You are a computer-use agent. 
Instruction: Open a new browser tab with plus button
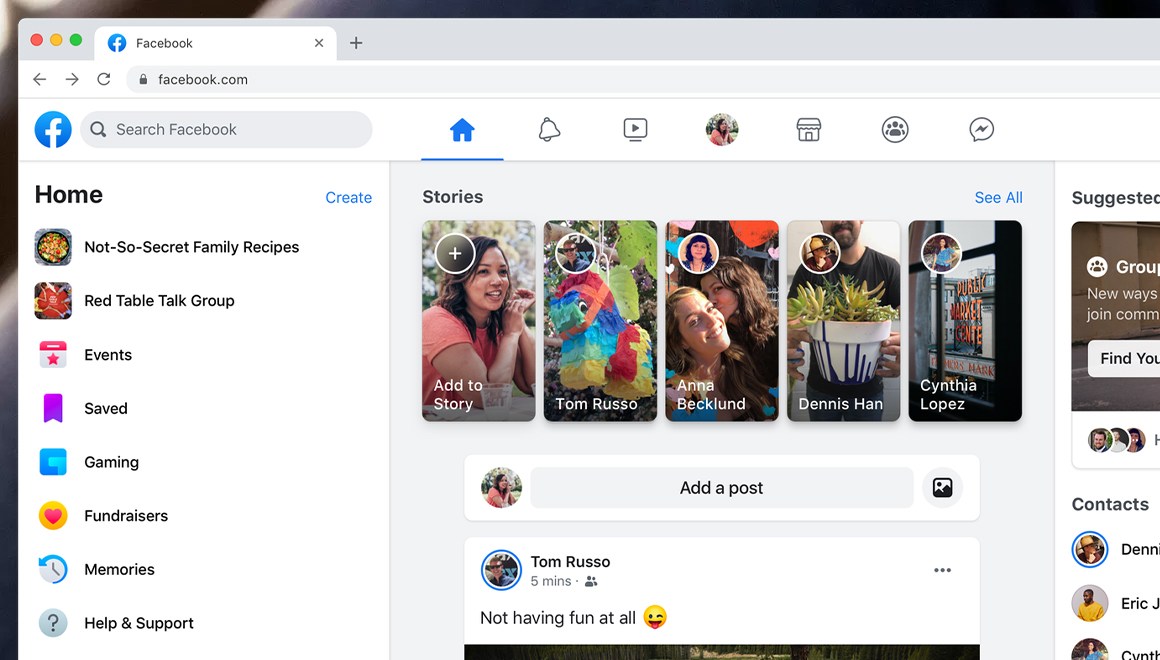[356, 43]
